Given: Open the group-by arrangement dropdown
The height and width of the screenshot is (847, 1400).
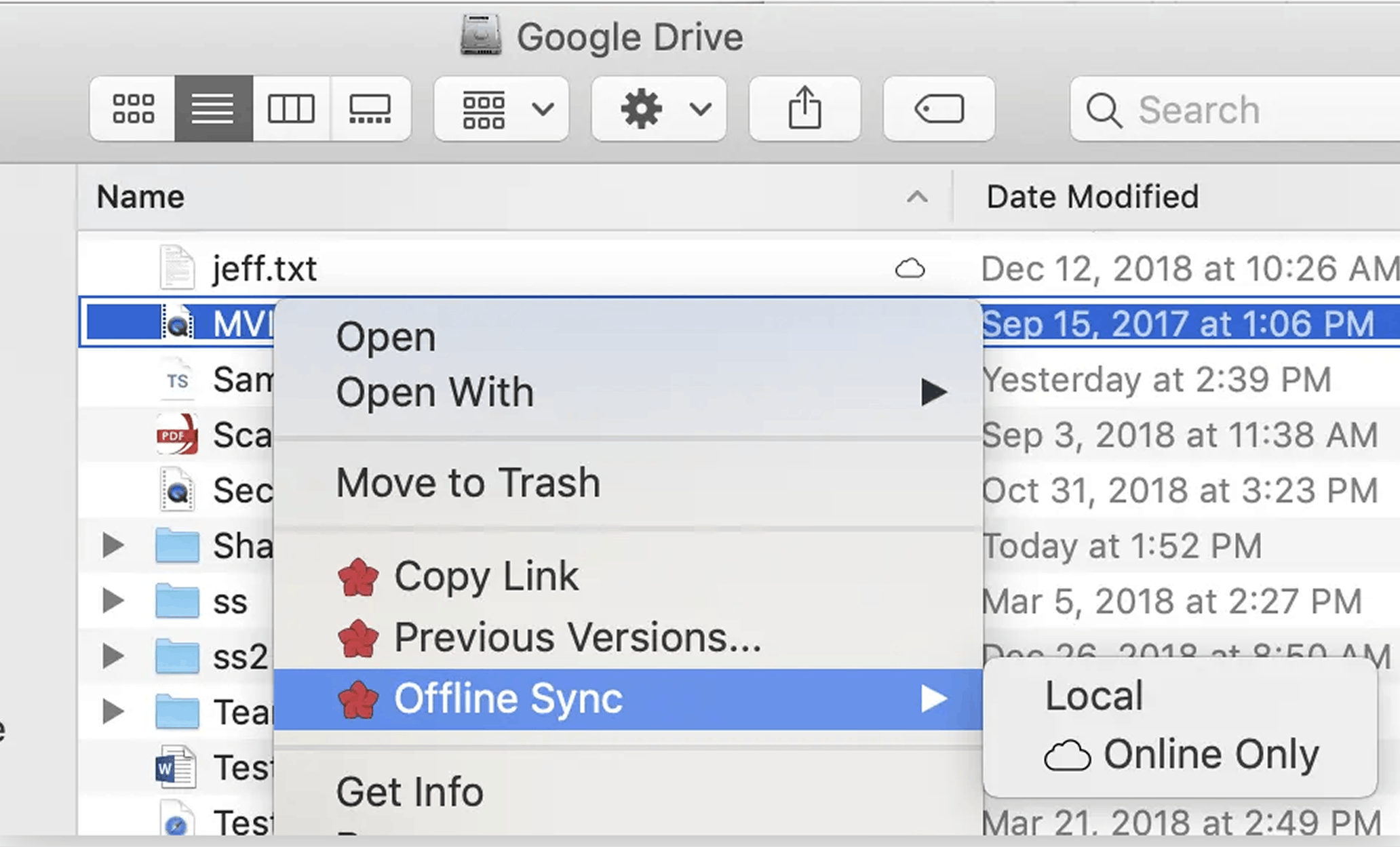Looking at the screenshot, I should tap(501, 109).
